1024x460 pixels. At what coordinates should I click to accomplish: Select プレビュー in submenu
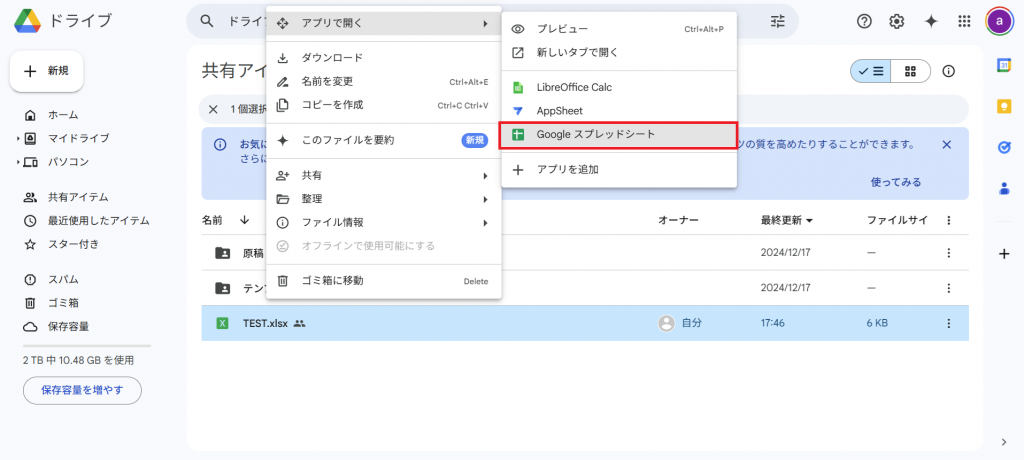(x=618, y=29)
